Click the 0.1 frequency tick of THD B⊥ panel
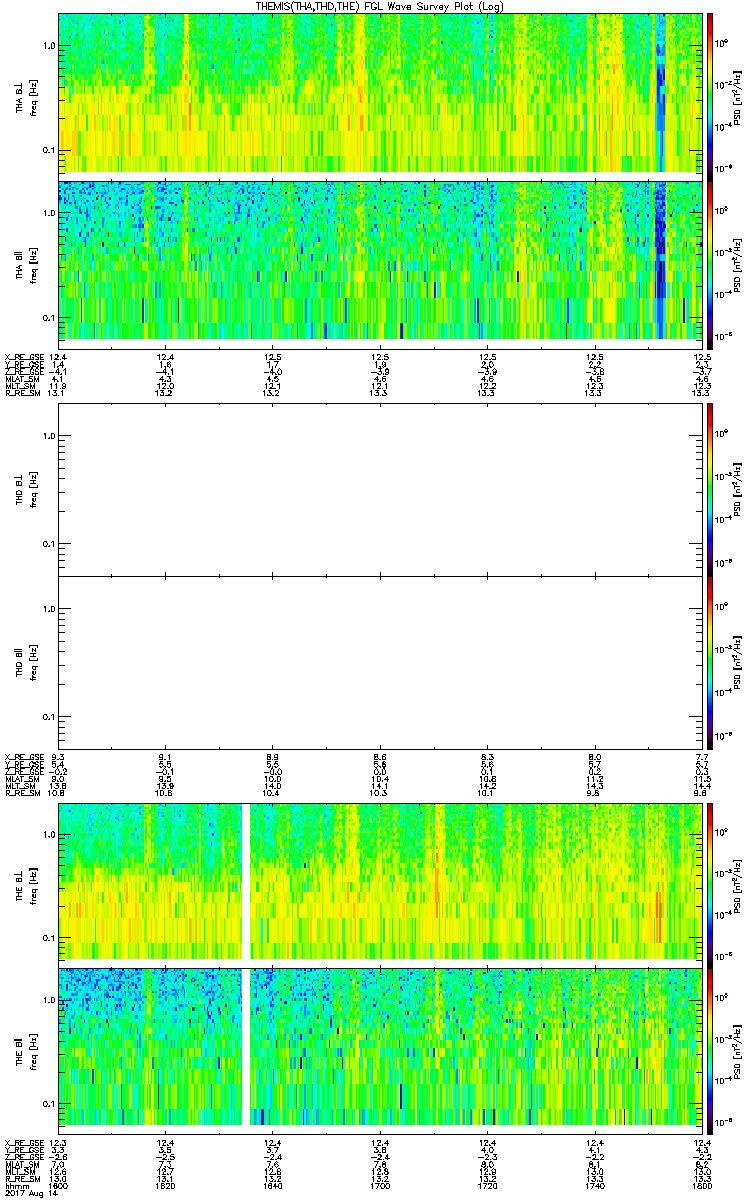This screenshot has width=750, height=1200. [x=49, y=544]
